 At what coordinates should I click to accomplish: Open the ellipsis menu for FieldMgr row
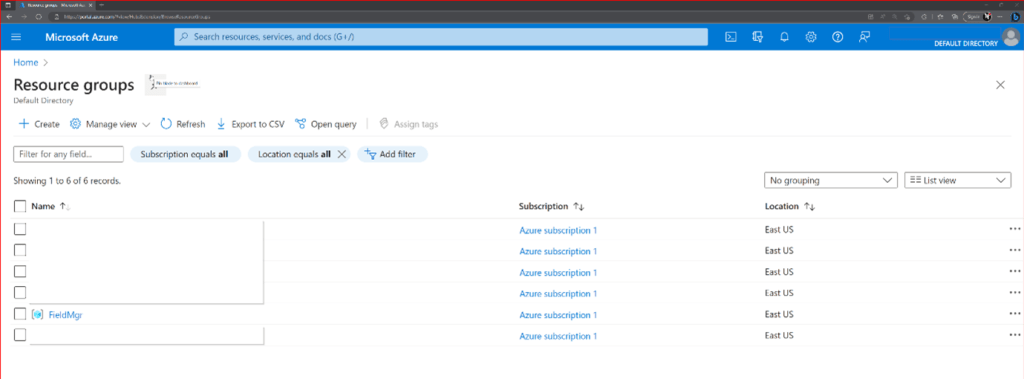coord(1014,314)
